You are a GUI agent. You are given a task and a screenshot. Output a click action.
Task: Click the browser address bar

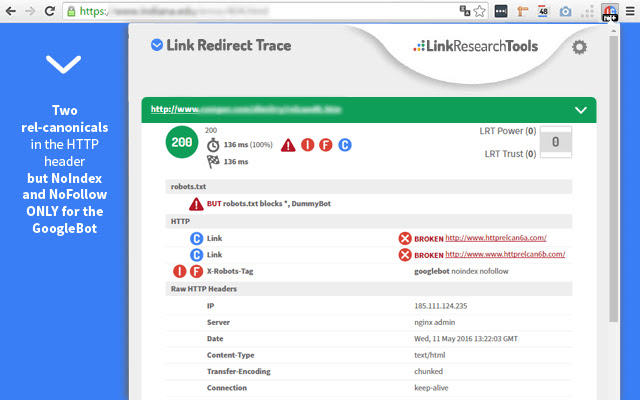[250, 12]
